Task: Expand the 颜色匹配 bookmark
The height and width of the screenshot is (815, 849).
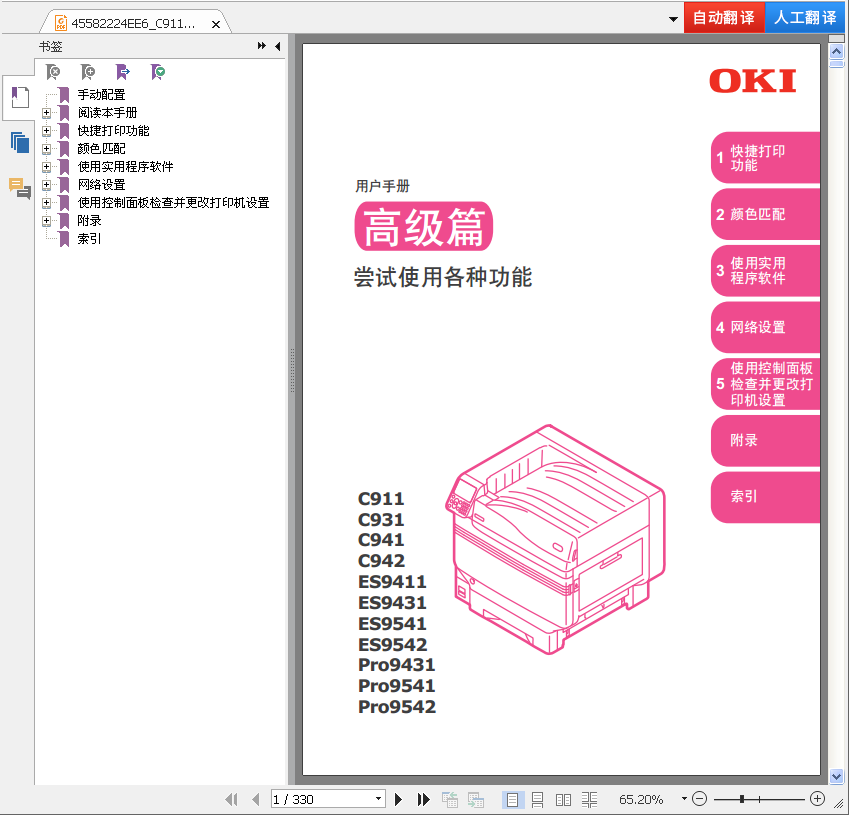Action: (47, 149)
